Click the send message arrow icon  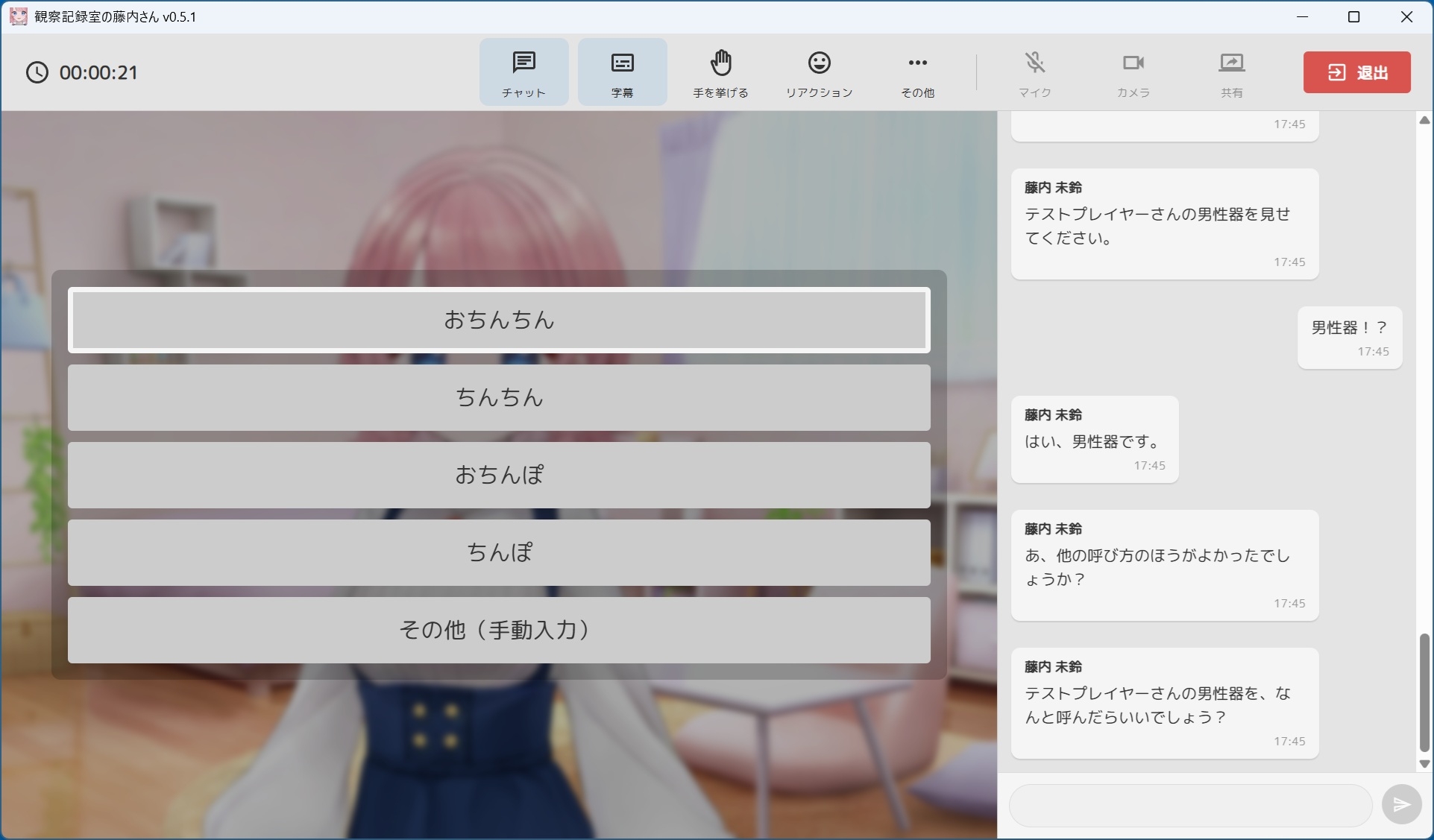coord(1400,804)
